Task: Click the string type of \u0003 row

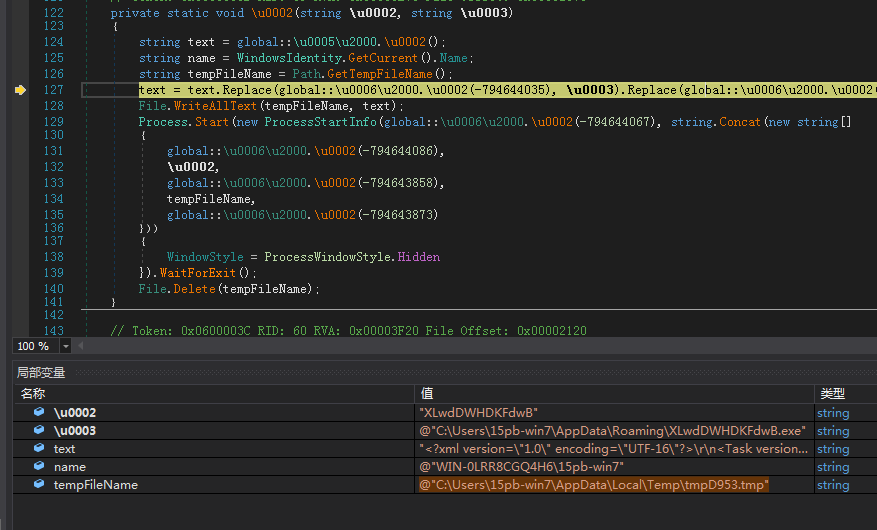Action: click(x=833, y=430)
